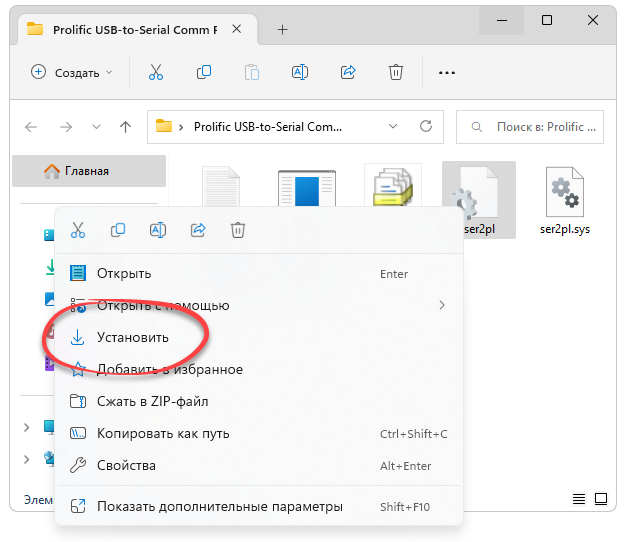Click the Share icon in the context menu

click(x=198, y=230)
